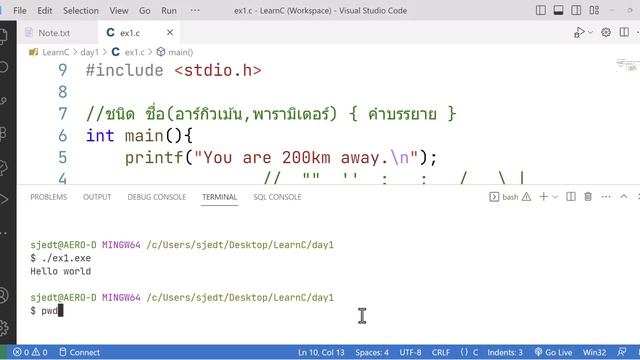Open the Run menu
Screen dimensions: 640x360
click(169, 11)
